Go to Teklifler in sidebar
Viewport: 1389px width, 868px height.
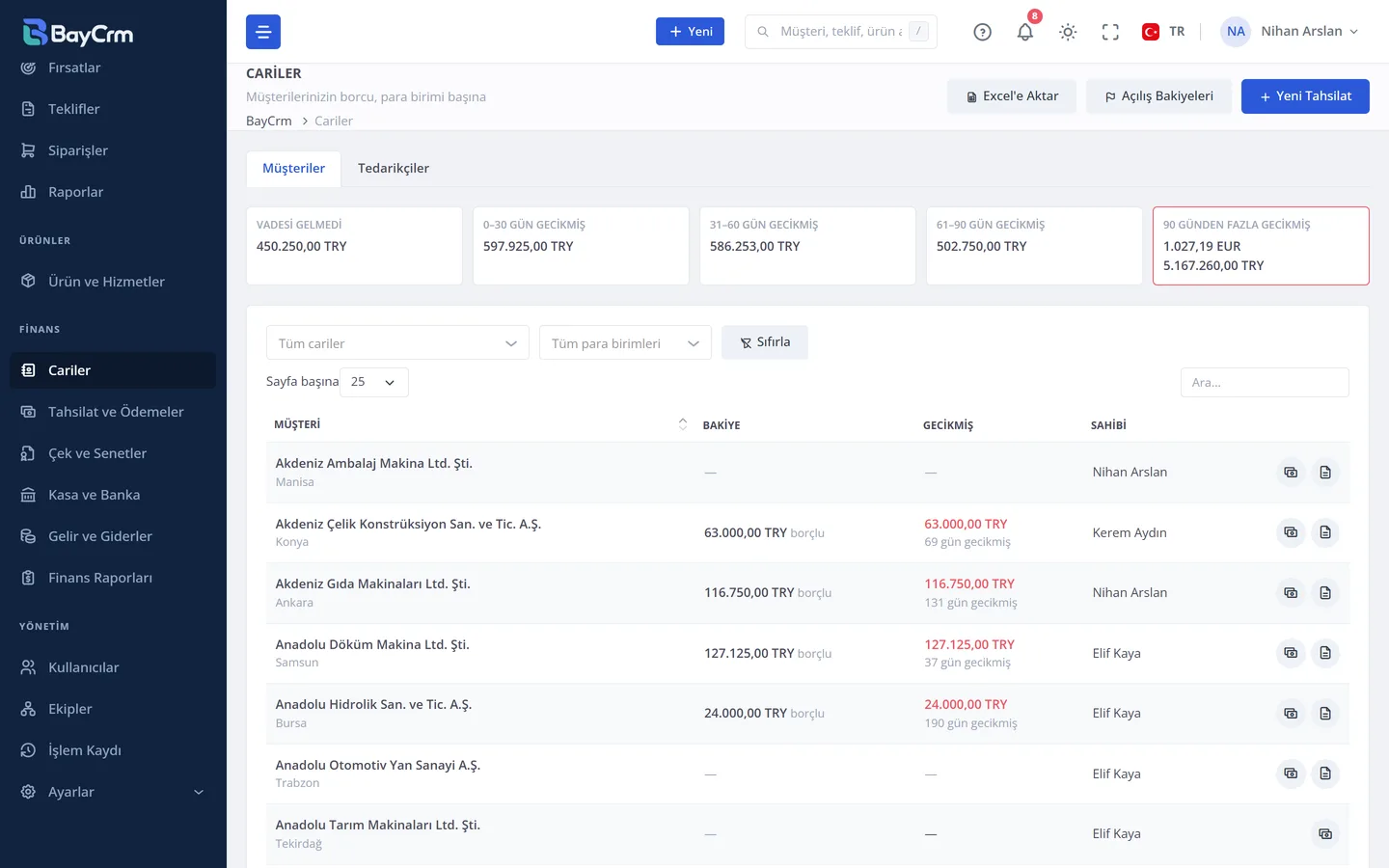click(113, 109)
